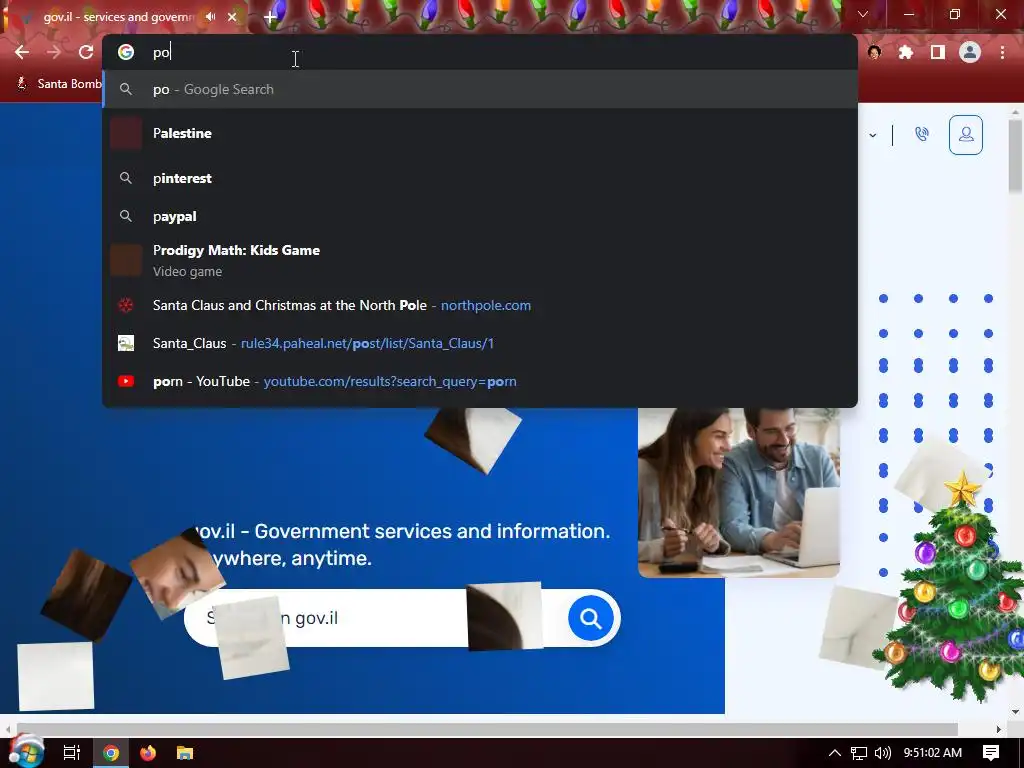Open the notification center icon

click(x=991, y=753)
